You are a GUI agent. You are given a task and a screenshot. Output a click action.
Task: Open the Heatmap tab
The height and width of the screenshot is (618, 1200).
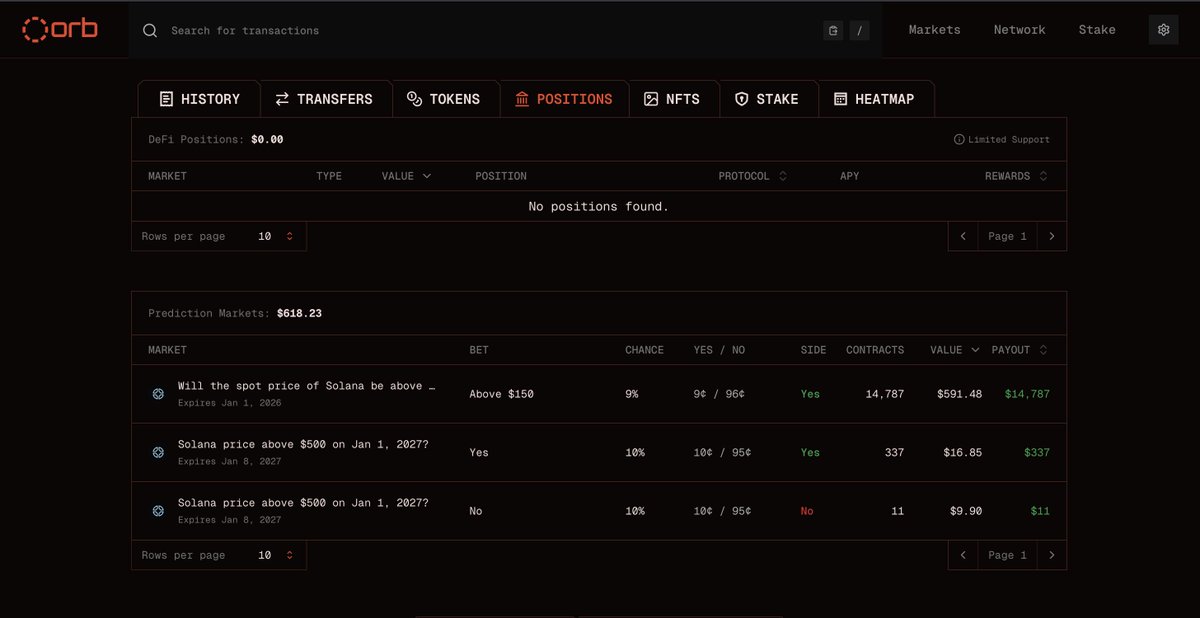(876, 99)
